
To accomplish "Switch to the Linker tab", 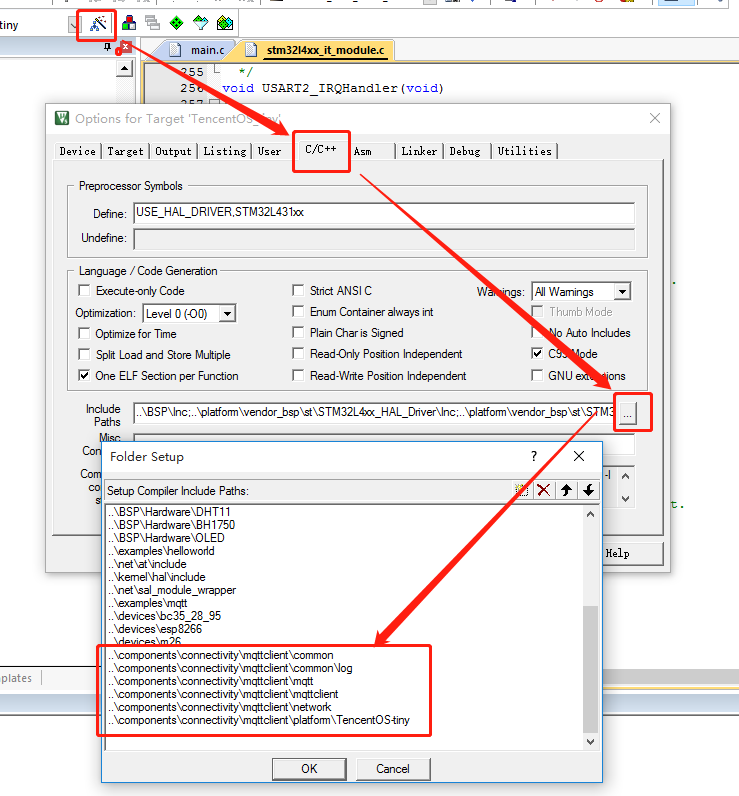I will point(419,151).
